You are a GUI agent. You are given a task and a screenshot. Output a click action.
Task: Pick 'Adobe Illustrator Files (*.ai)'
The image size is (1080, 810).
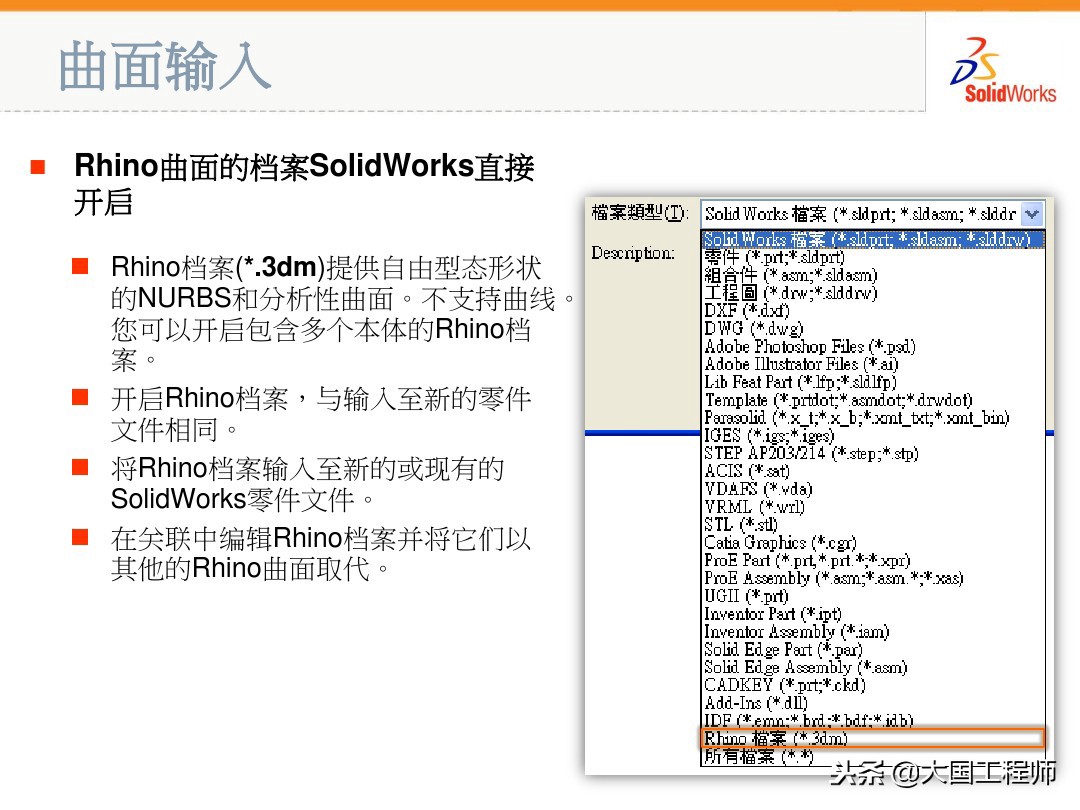(x=873, y=364)
